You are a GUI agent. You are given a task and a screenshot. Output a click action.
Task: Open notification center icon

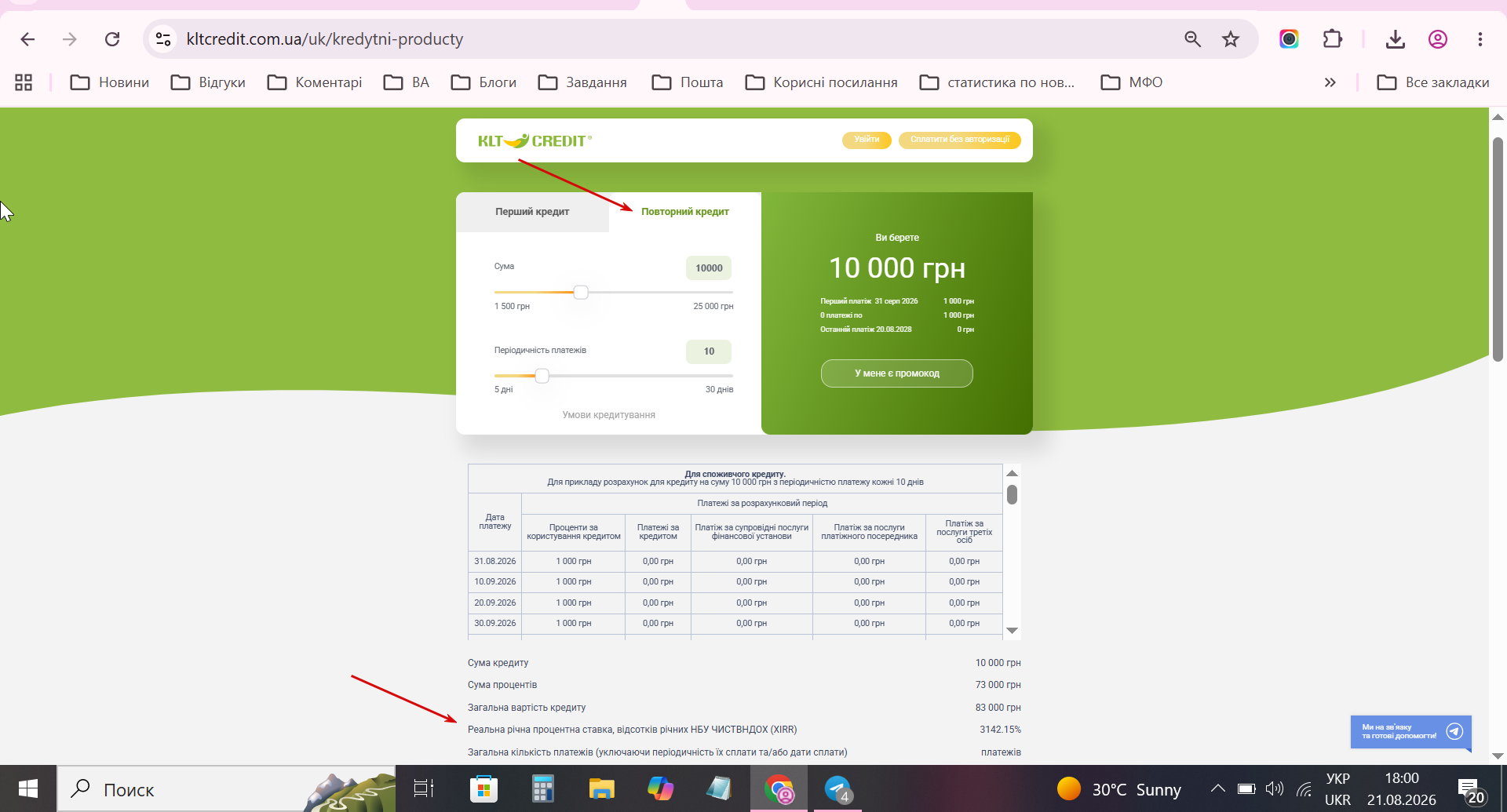click(x=1471, y=791)
